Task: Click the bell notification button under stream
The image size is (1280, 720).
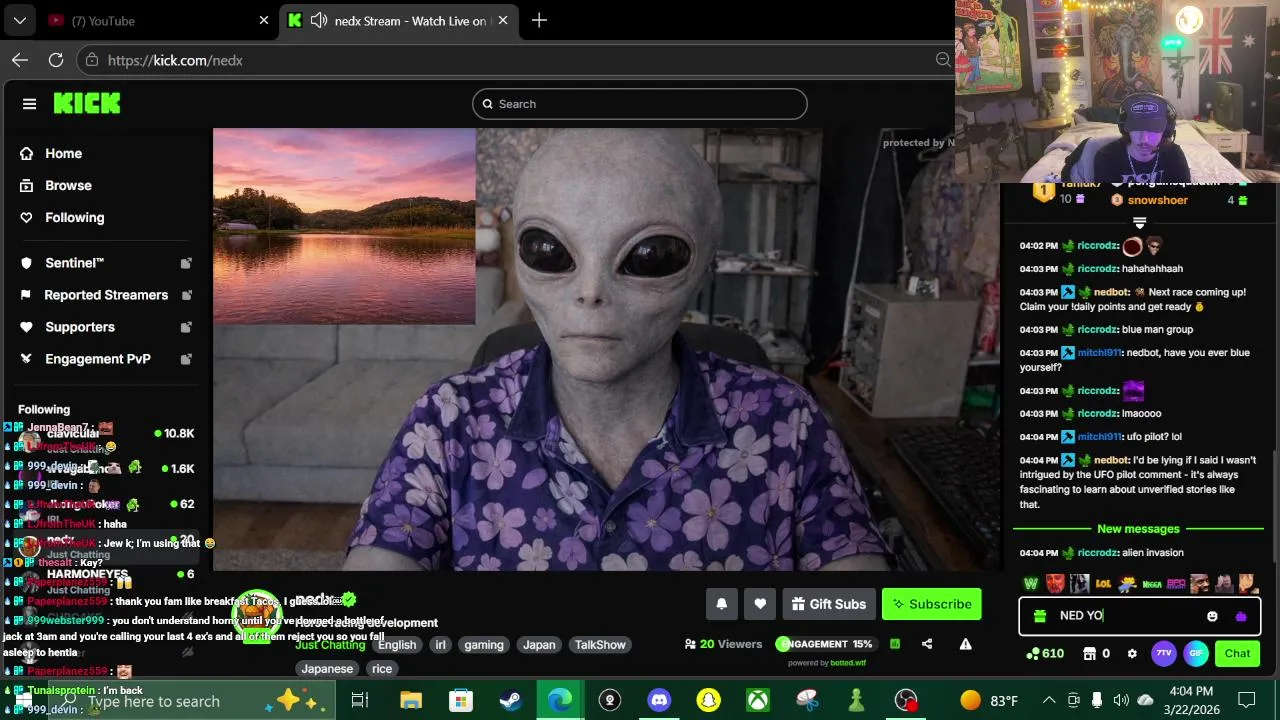Action: [x=722, y=604]
